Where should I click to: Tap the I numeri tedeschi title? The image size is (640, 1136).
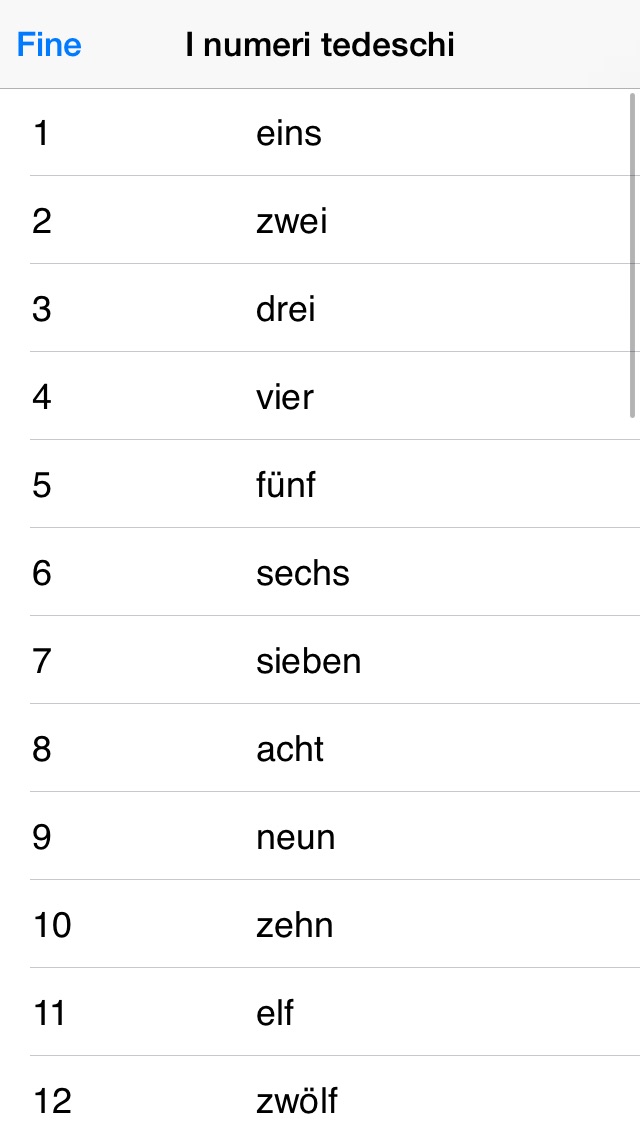click(x=320, y=45)
